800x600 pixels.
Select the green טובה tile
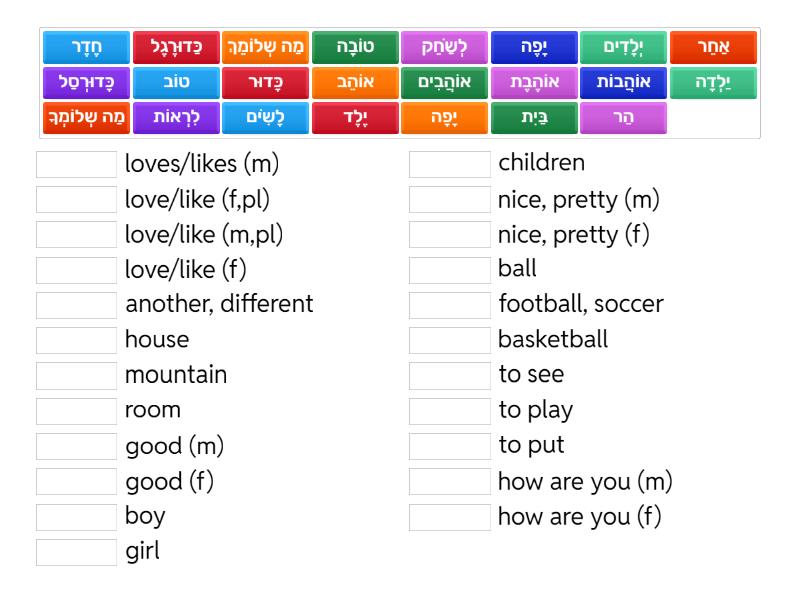point(355,47)
